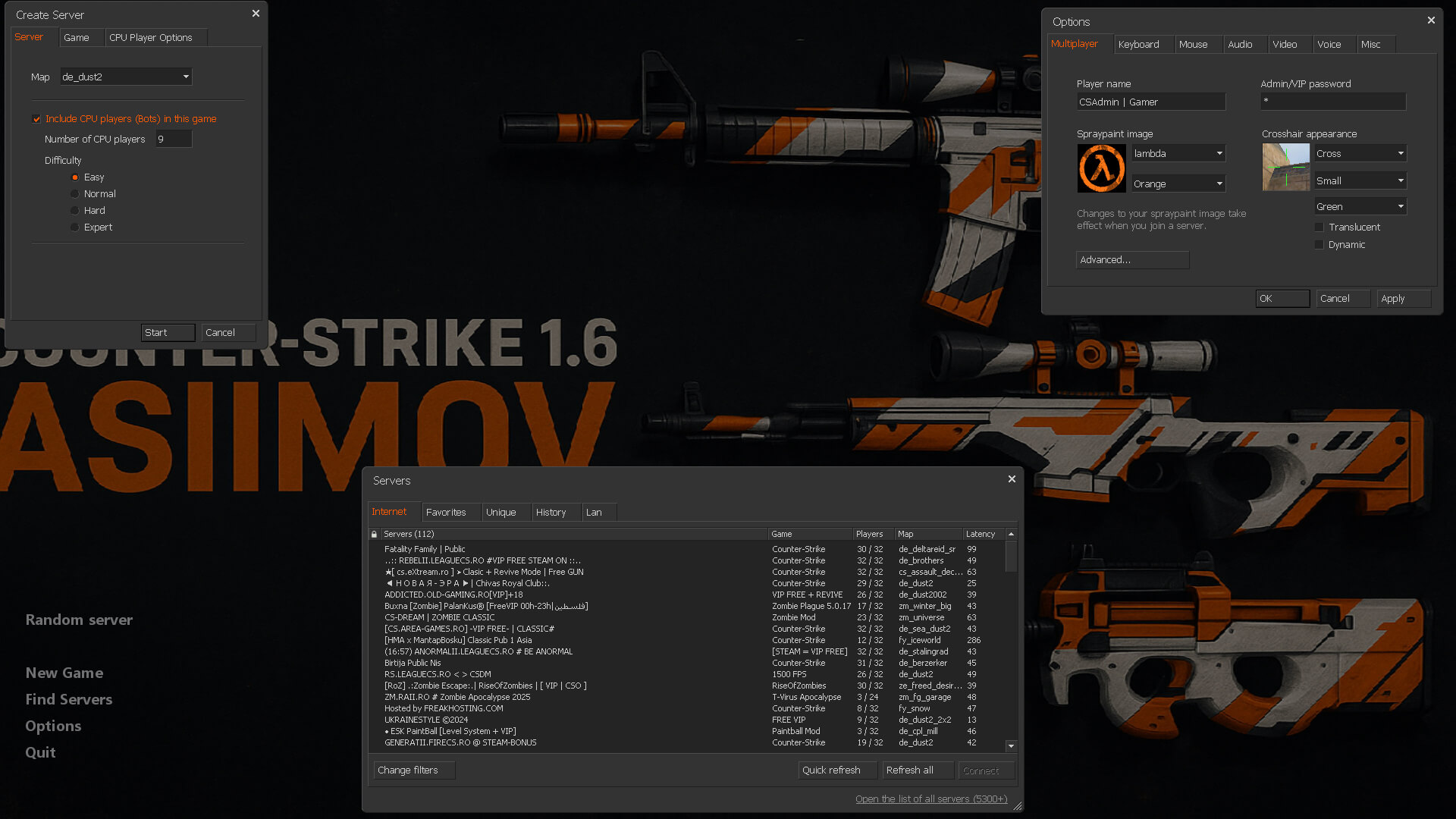
Task: Enable Translucent crosshair checkbox
Action: [x=1319, y=227]
